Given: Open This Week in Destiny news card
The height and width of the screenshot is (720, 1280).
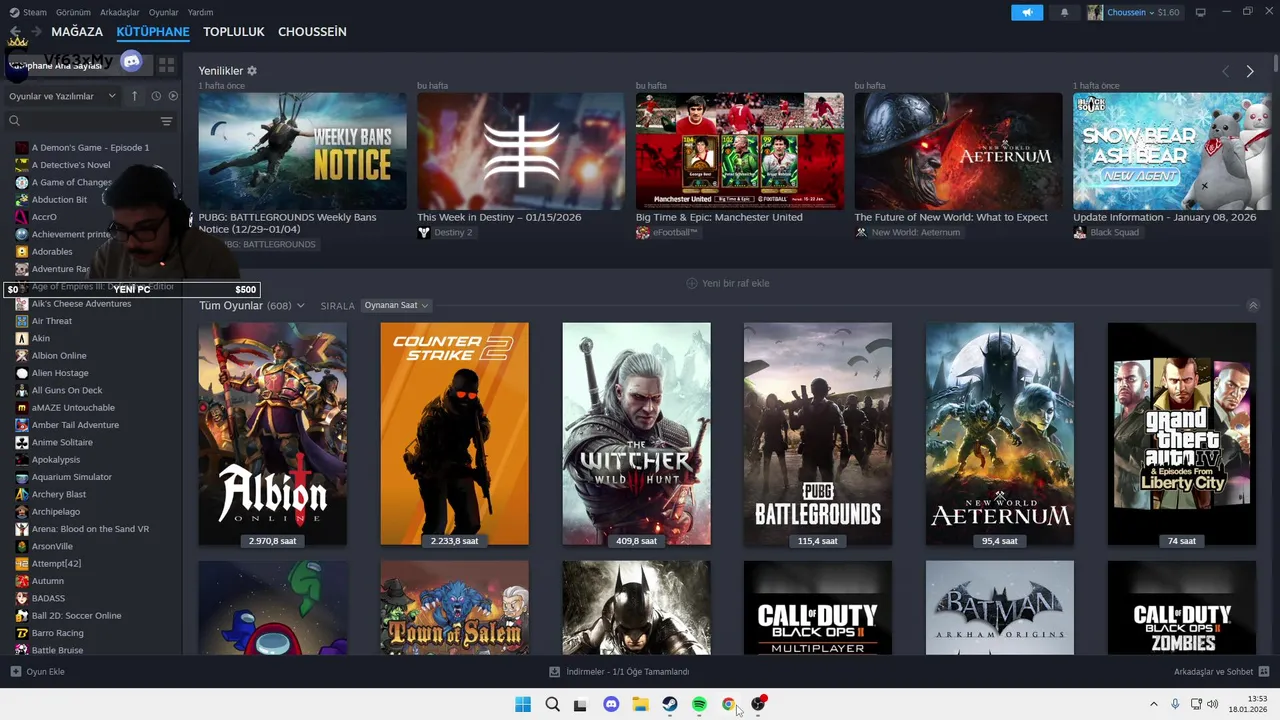Looking at the screenshot, I should coord(521,151).
